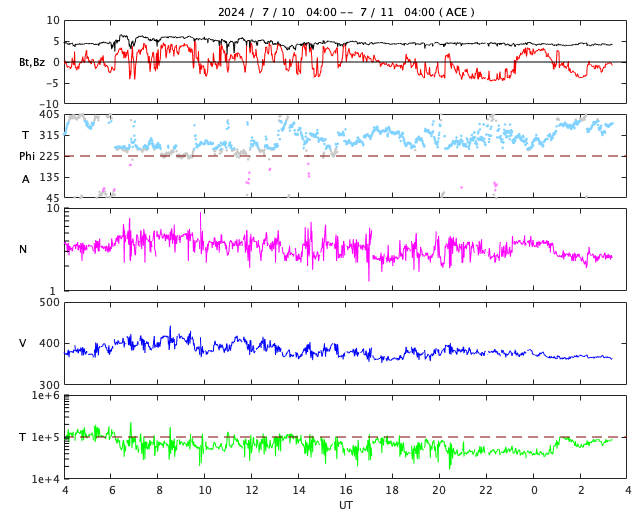Click the UT label under the time axis

click(x=345, y=505)
